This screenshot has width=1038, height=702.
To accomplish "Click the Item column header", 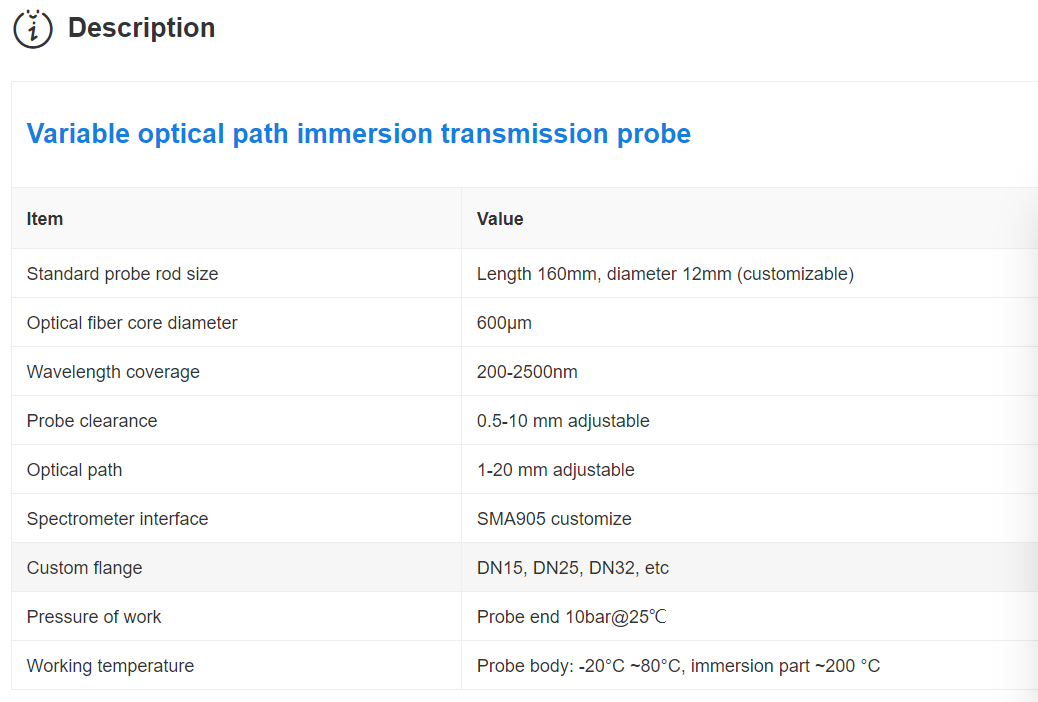I will (x=45, y=219).
